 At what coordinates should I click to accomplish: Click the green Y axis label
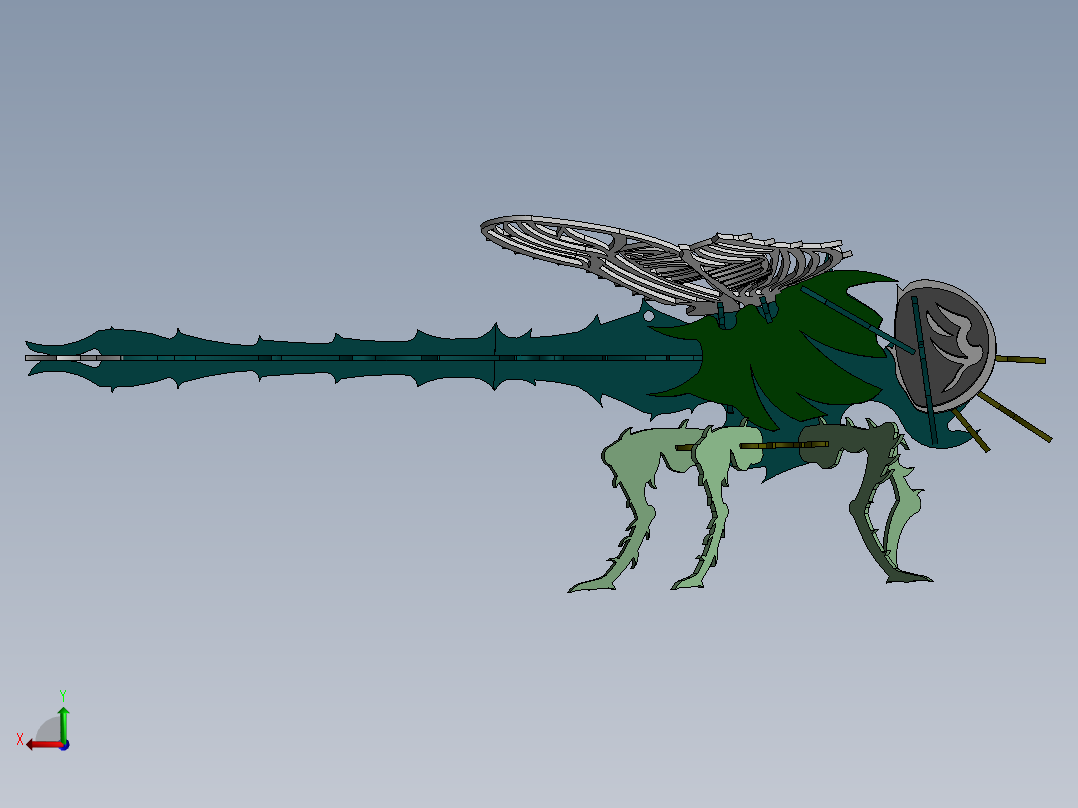pos(63,694)
